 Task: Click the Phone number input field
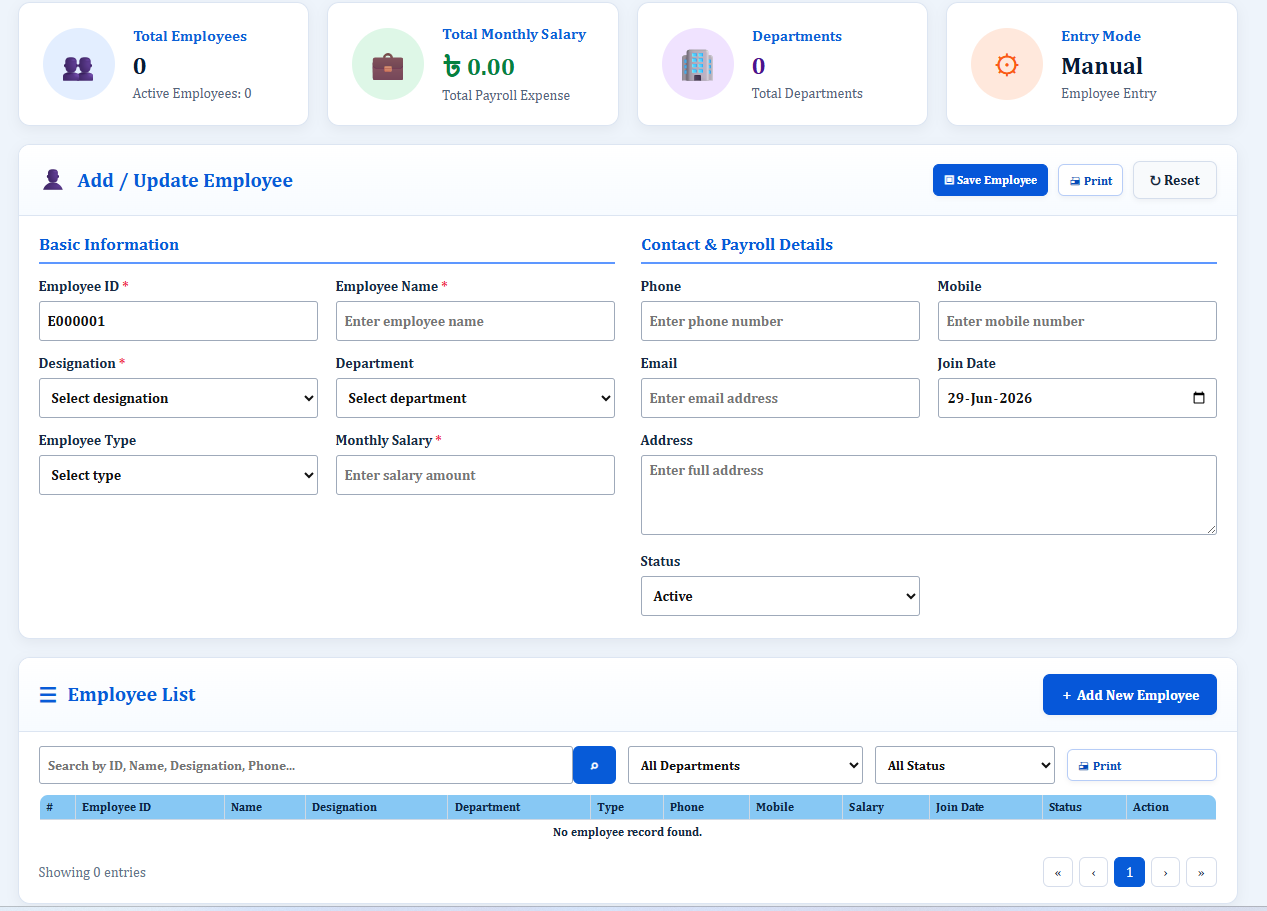(x=780, y=321)
